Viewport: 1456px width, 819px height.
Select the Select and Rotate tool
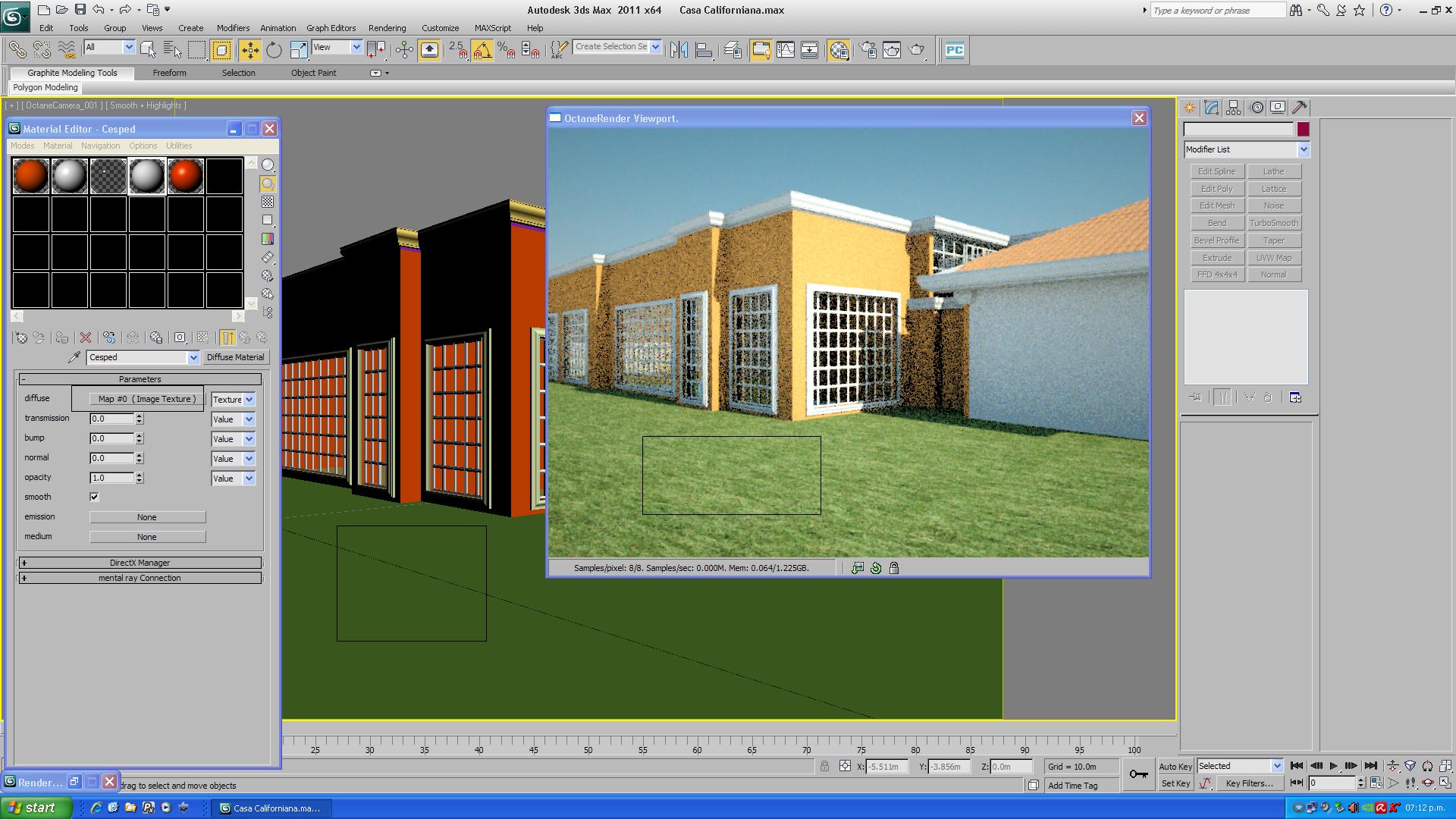(274, 50)
